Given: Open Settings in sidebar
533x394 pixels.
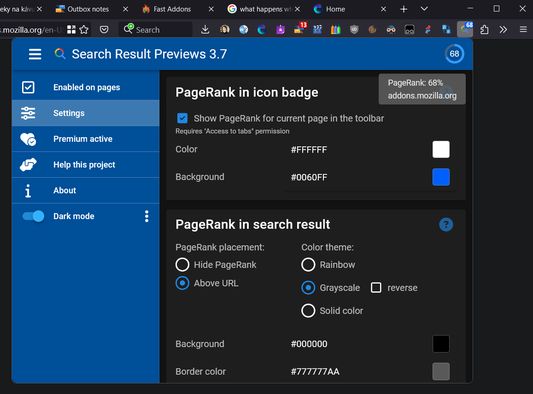Looking at the screenshot, I should click(86, 113).
